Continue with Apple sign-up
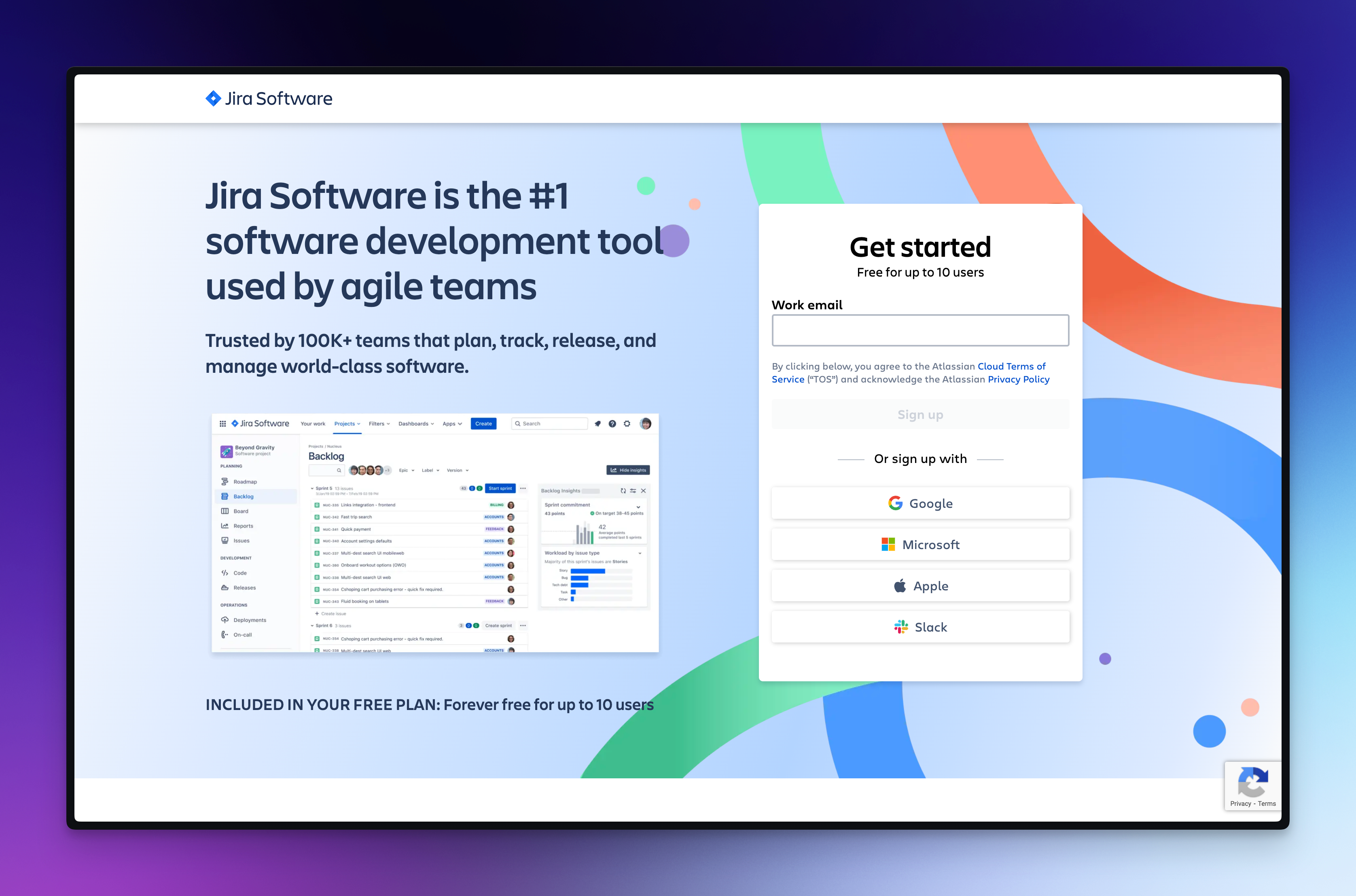Viewport: 1356px width, 896px height. [x=920, y=586]
